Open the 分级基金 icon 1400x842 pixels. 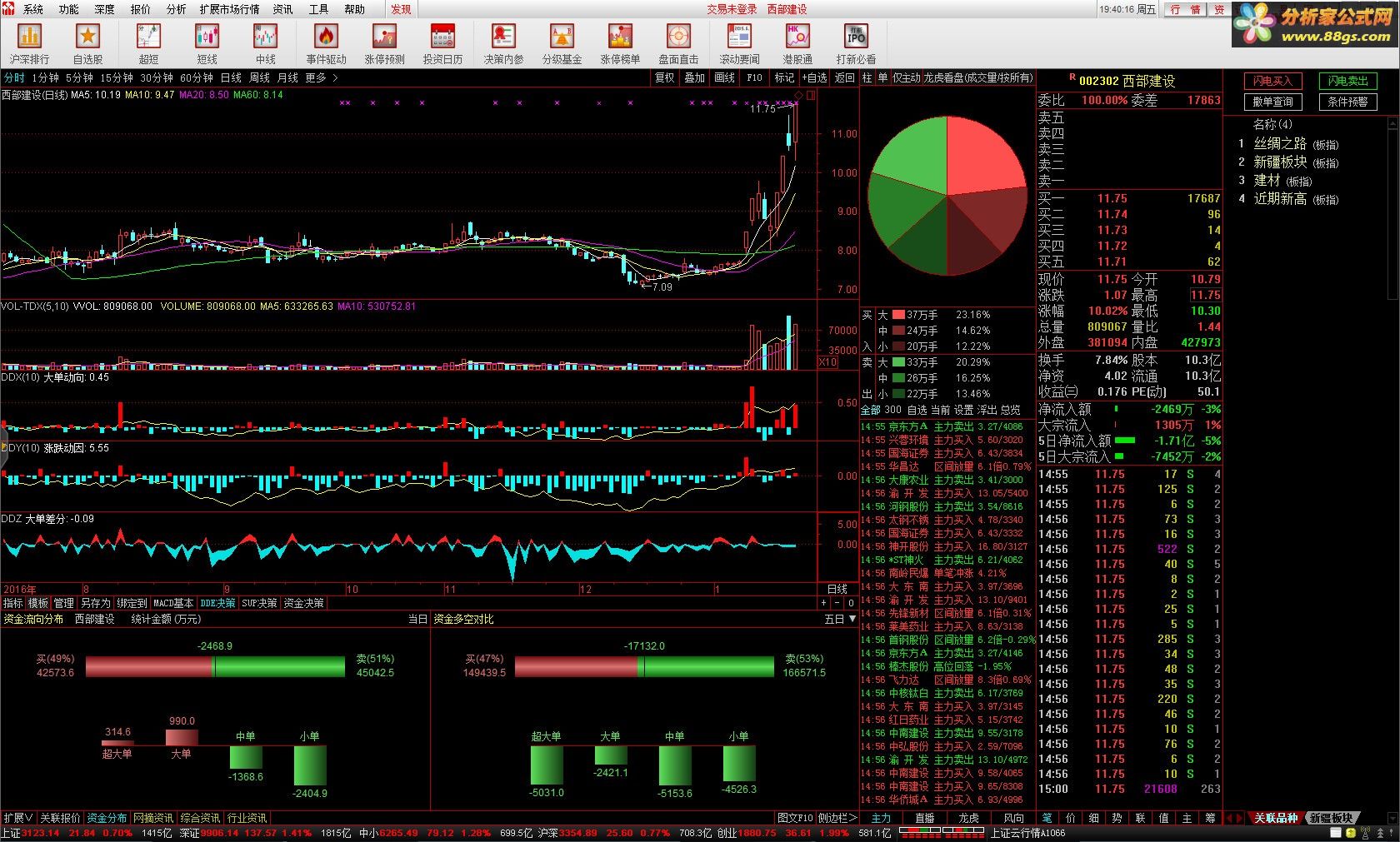coord(562,43)
